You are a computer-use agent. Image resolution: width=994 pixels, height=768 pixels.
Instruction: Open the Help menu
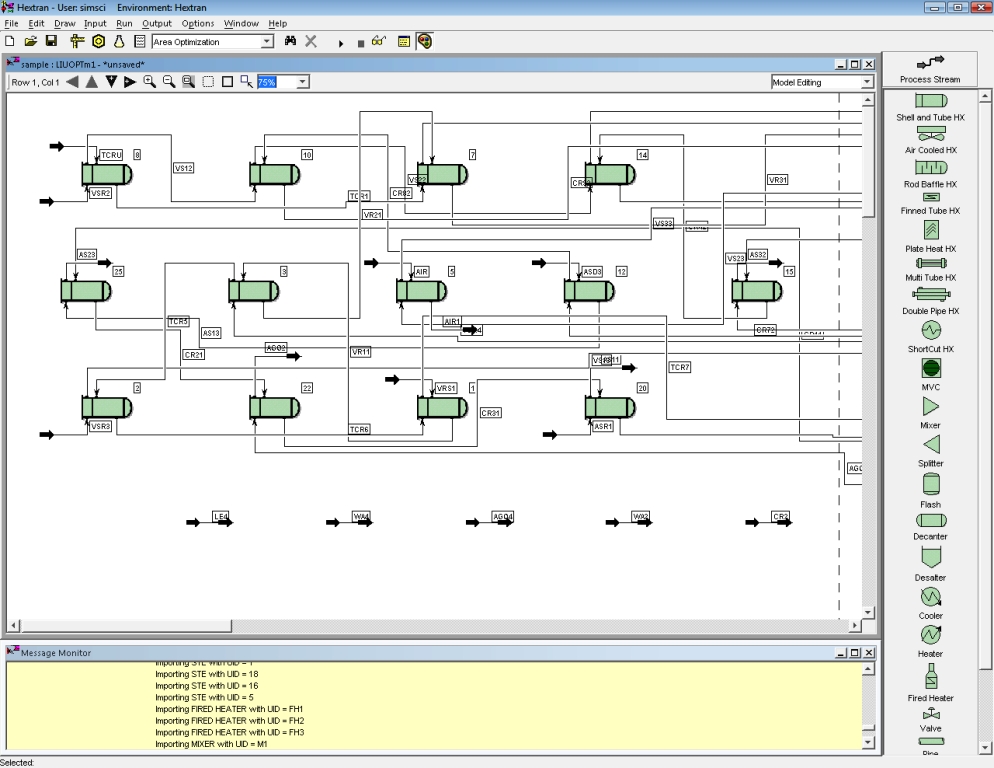coord(278,23)
